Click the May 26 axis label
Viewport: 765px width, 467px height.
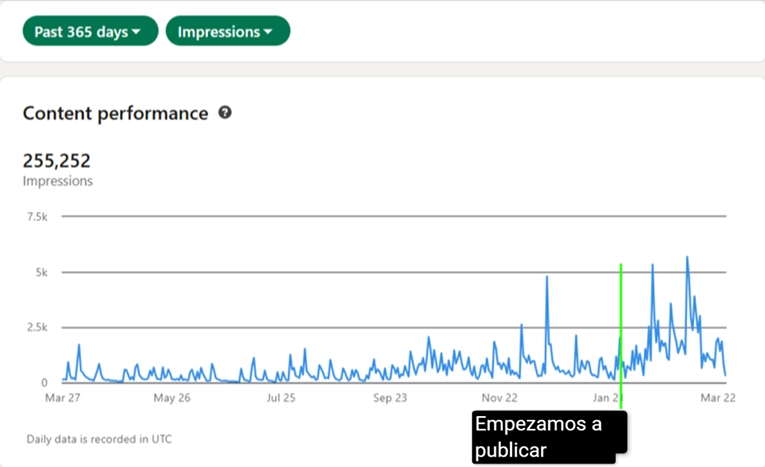tap(172, 398)
